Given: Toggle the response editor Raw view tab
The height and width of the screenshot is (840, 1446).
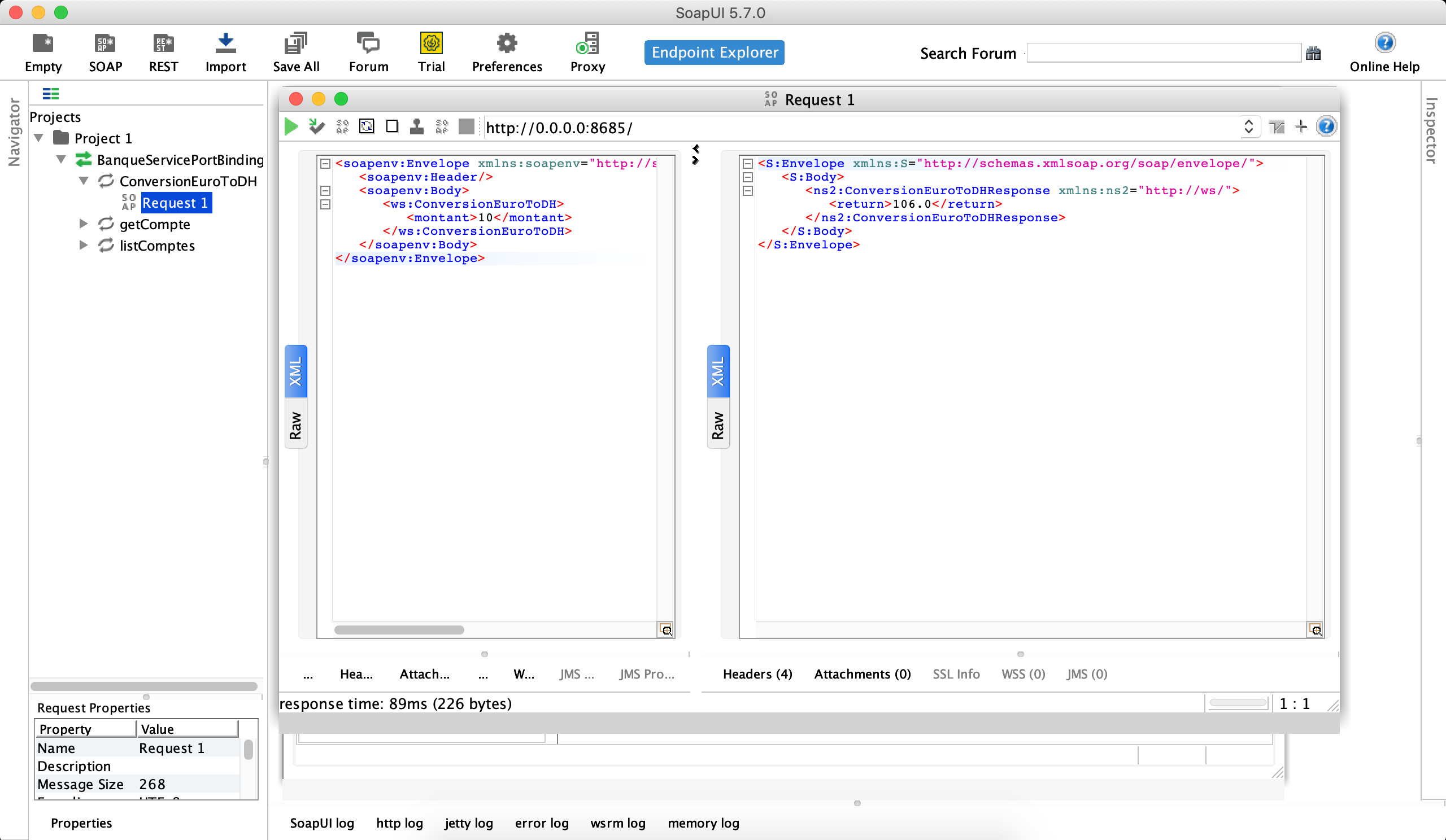Looking at the screenshot, I should pos(718,425).
